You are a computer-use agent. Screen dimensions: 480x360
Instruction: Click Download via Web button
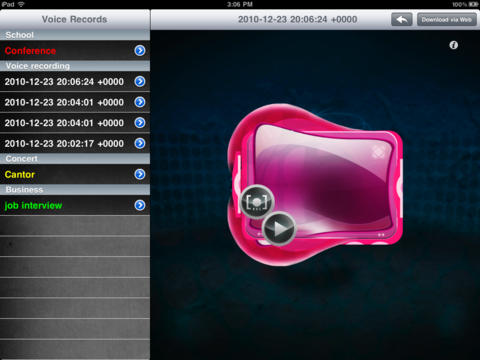(447, 20)
